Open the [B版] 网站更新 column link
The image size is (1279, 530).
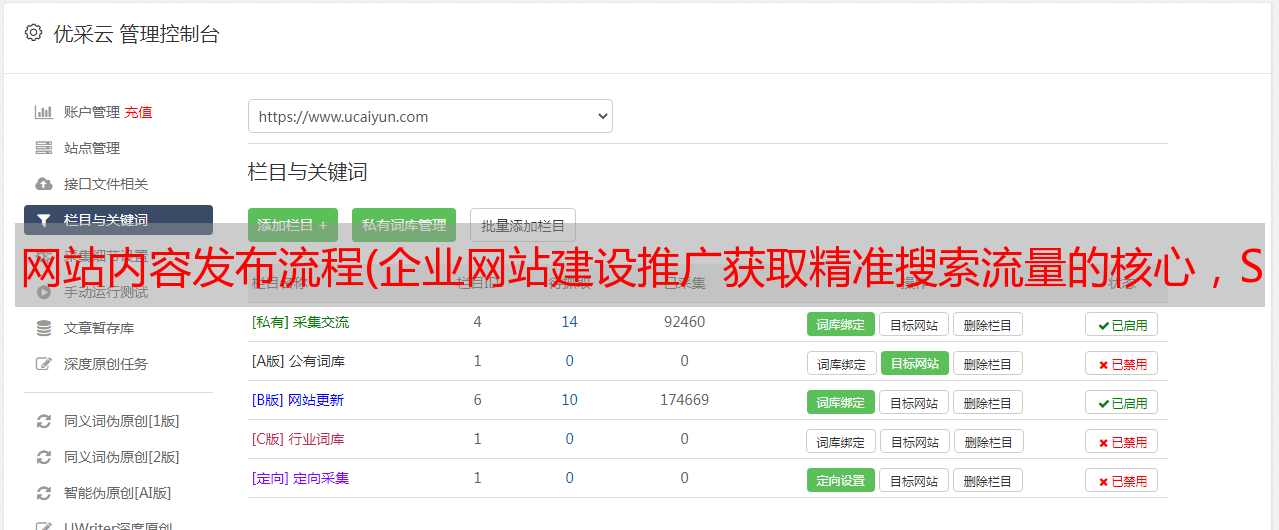click(x=298, y=400)
